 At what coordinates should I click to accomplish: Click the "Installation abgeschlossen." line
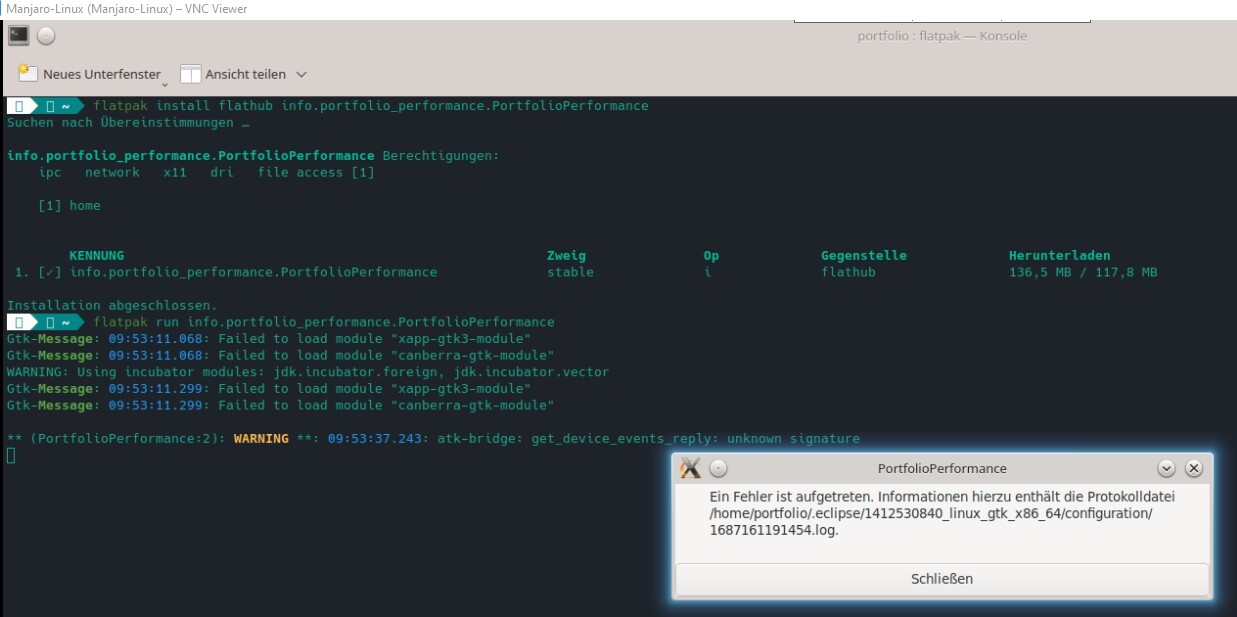112,305
